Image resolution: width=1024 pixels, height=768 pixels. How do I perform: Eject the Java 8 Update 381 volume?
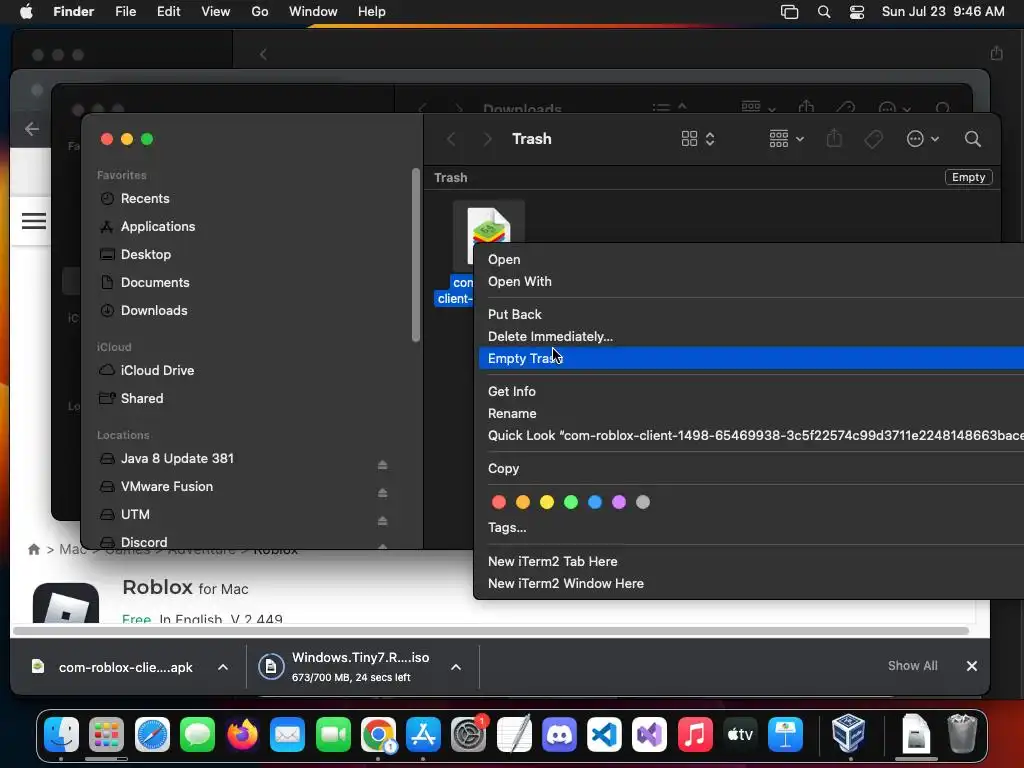point(383,465)
